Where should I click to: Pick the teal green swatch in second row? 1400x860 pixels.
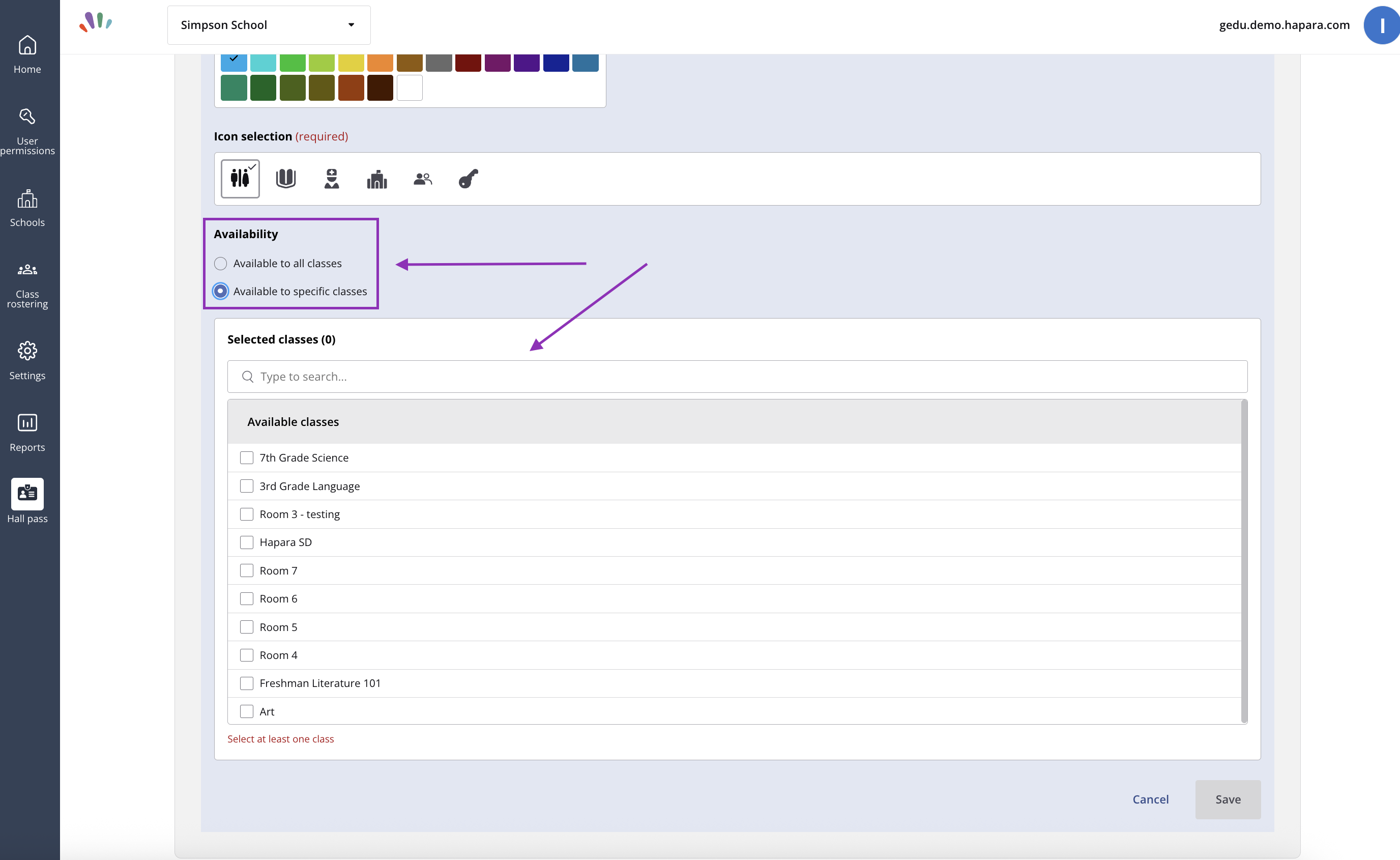click(234, 88)
